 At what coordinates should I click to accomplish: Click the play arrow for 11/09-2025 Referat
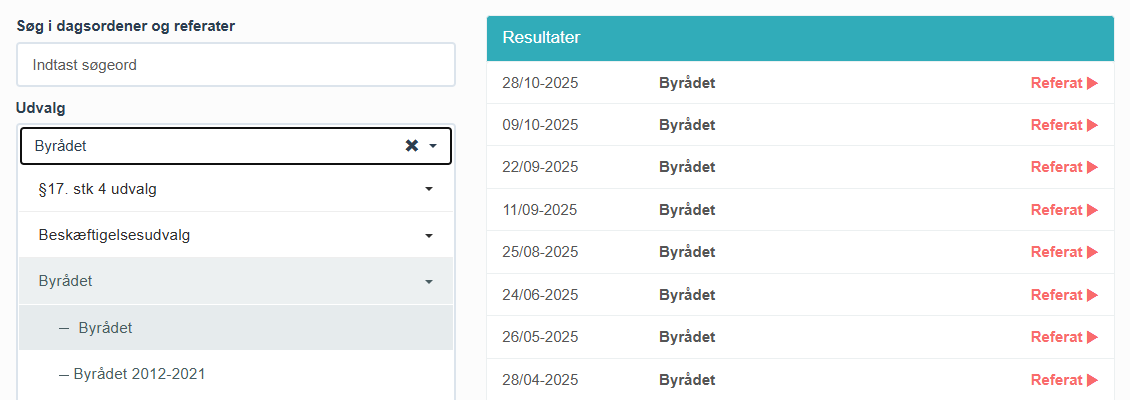[1092, 210]
